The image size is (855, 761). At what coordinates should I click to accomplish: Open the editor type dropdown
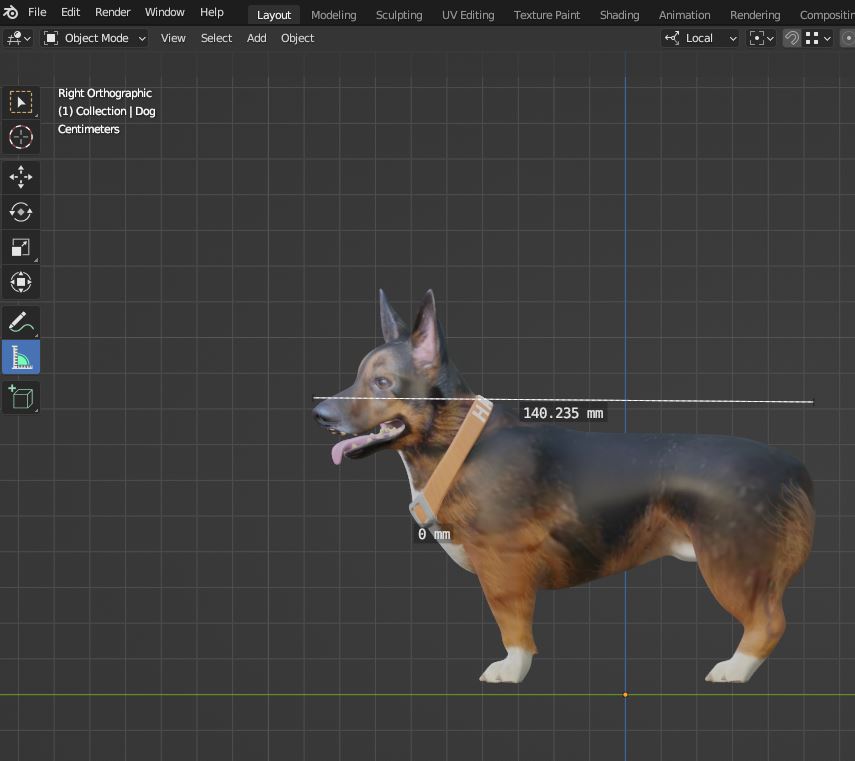click(x=18, y=38)
